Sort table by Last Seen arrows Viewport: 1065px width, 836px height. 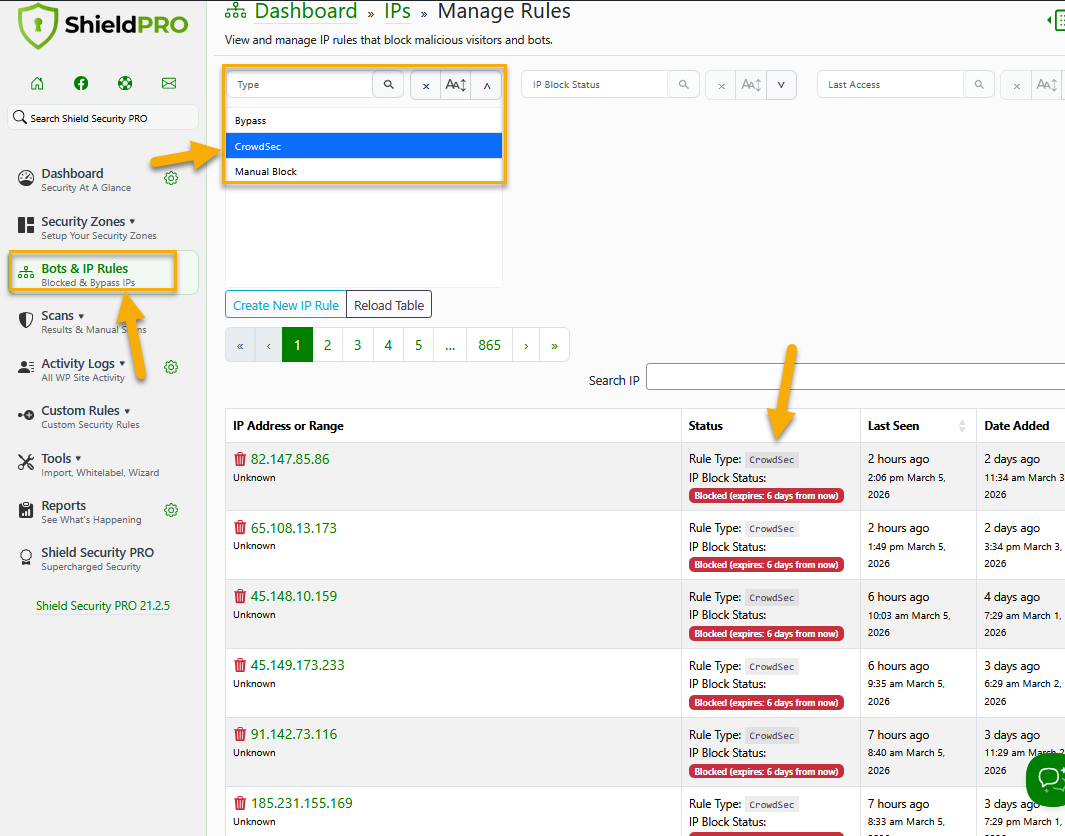point(962,426)
